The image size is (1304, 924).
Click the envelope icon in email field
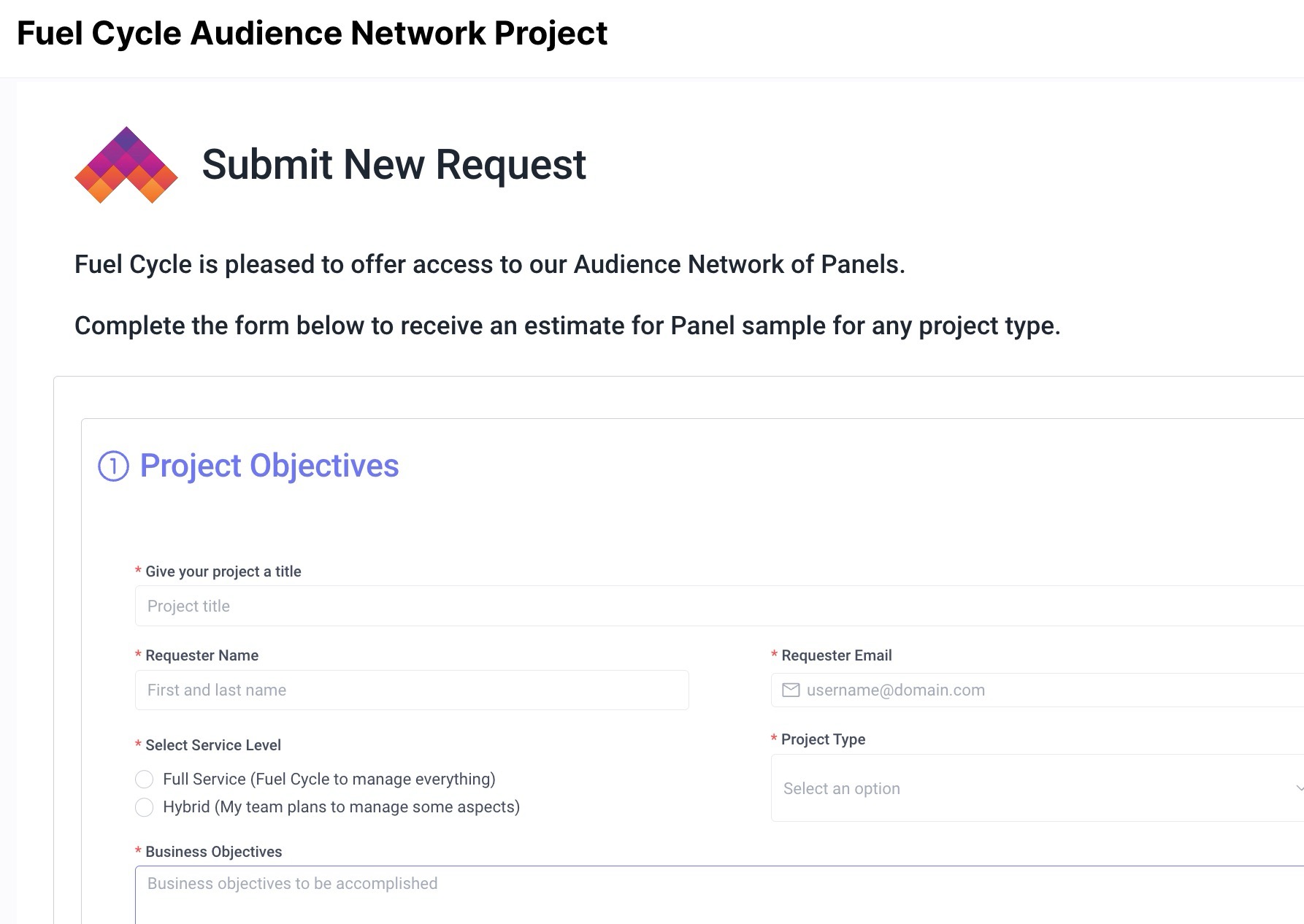pyautogui.click(x=791, y=690)
